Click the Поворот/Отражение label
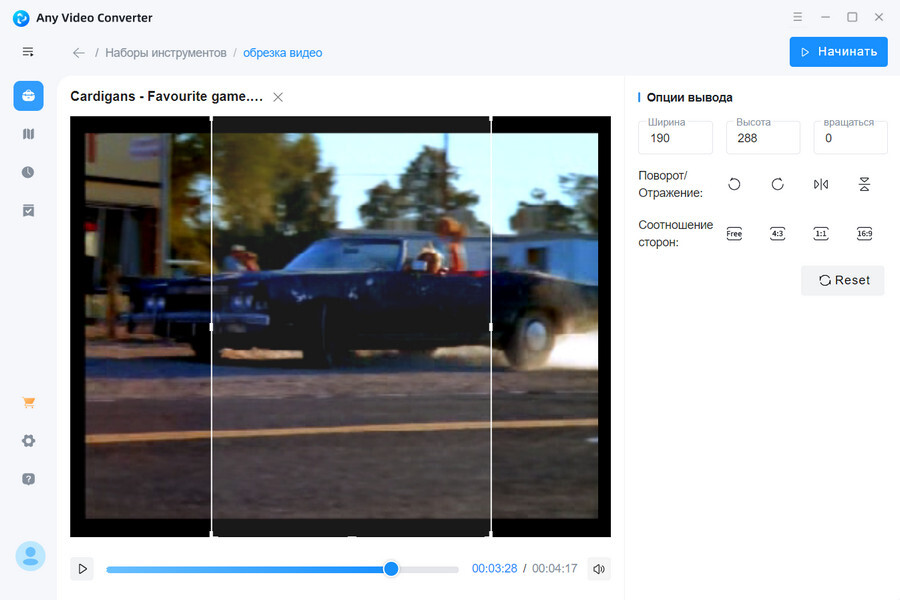The height and width of the screenshot is (600, 900). (x=670, y=184)
